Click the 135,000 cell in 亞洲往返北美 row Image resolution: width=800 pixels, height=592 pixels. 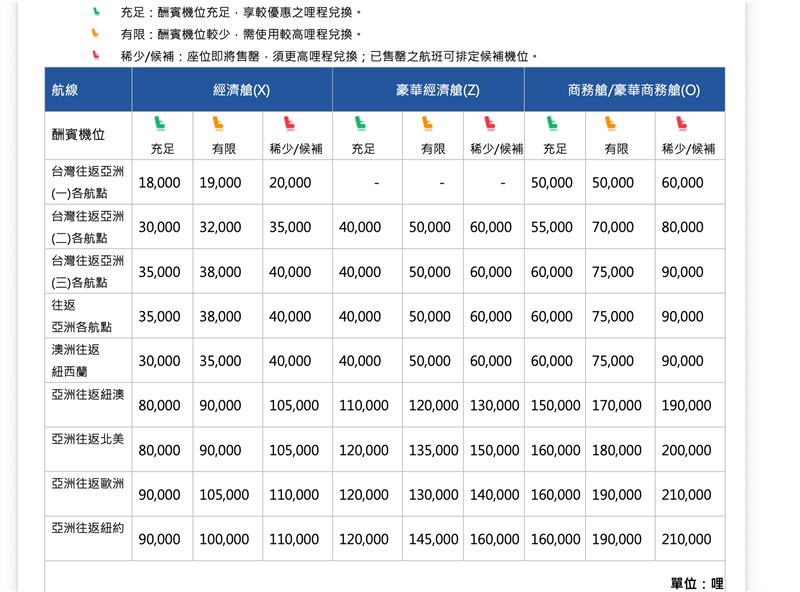click(x=433, y=450)
